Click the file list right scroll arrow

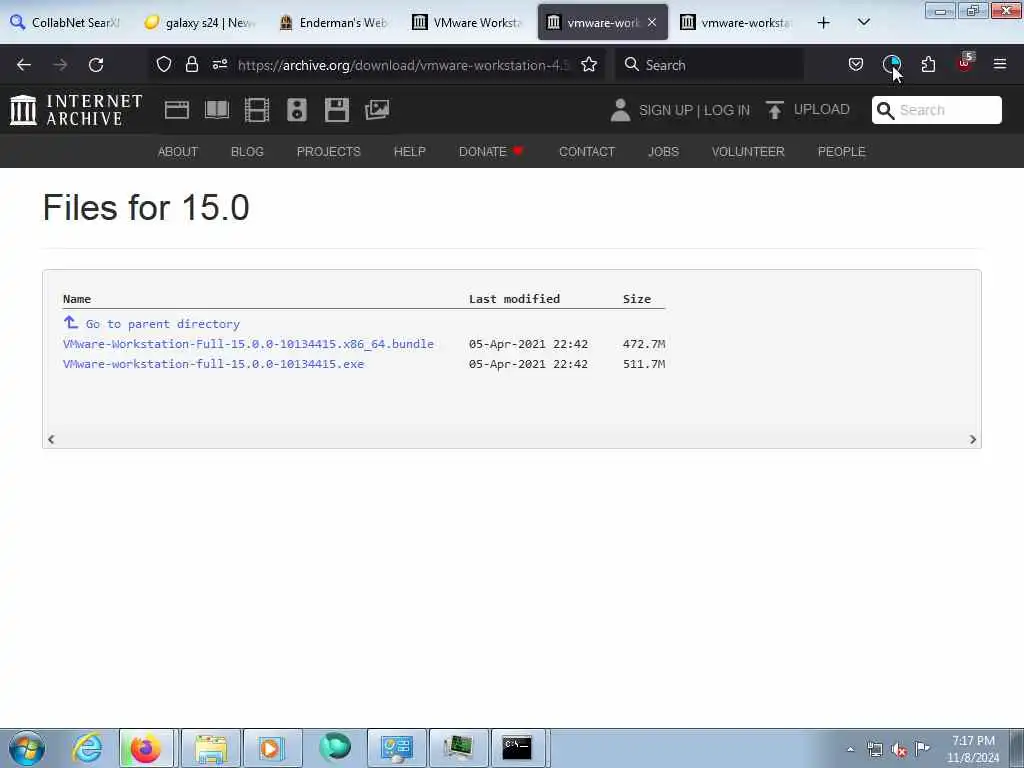(x=972, y=440)
